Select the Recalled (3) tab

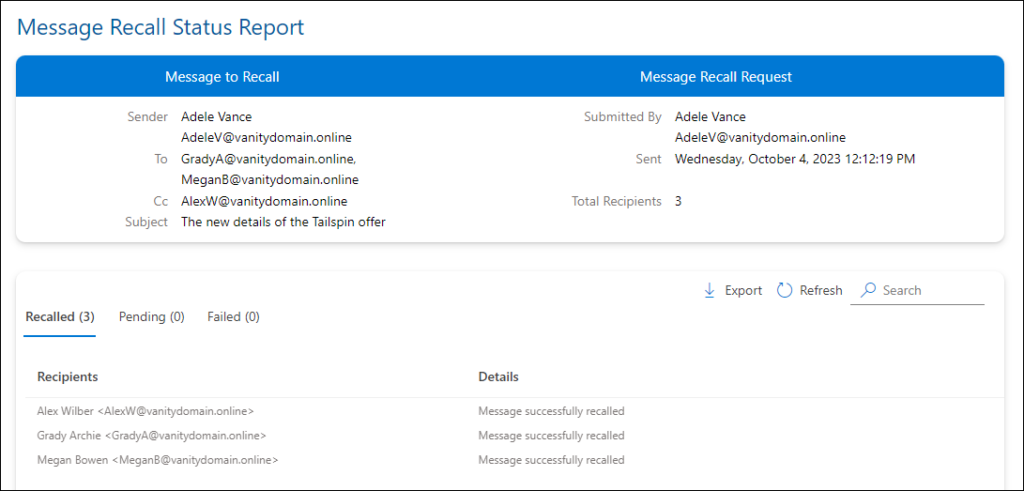pos(60,317)
